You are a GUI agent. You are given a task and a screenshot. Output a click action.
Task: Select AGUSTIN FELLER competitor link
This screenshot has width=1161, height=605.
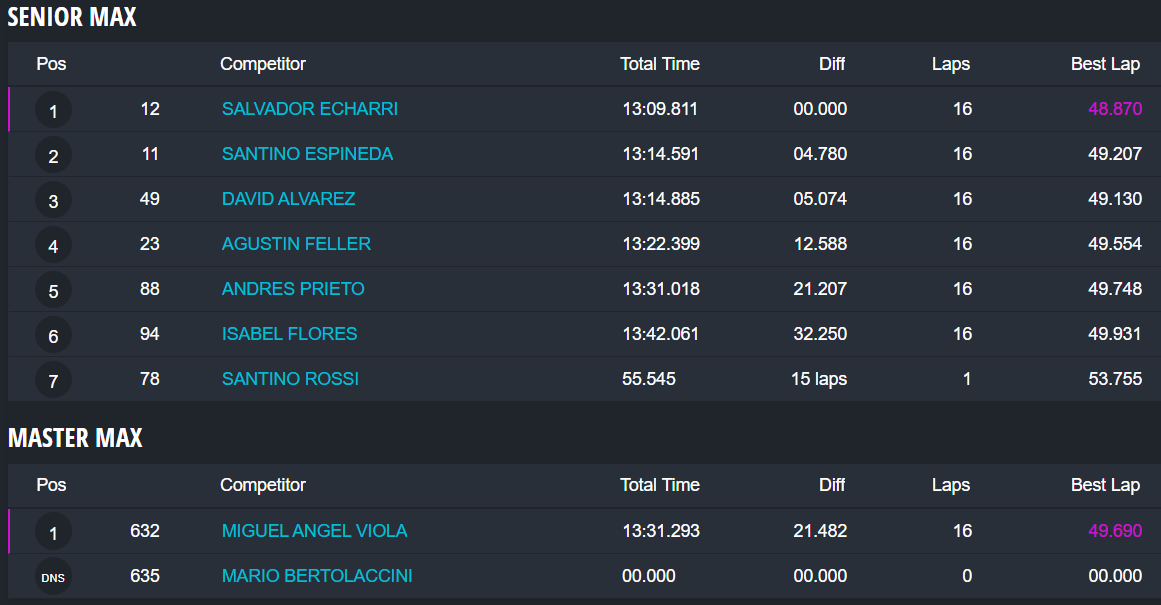pyautogui.click(x=296, y=244)
